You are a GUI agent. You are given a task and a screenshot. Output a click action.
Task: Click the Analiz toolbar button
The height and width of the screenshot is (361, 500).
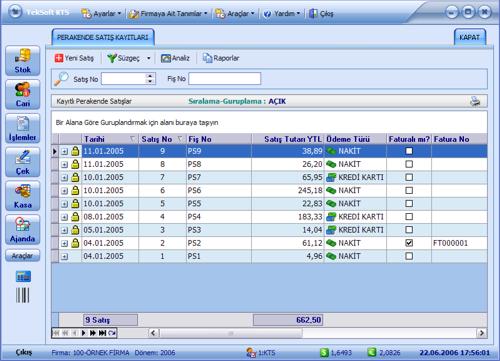[175, 58]
